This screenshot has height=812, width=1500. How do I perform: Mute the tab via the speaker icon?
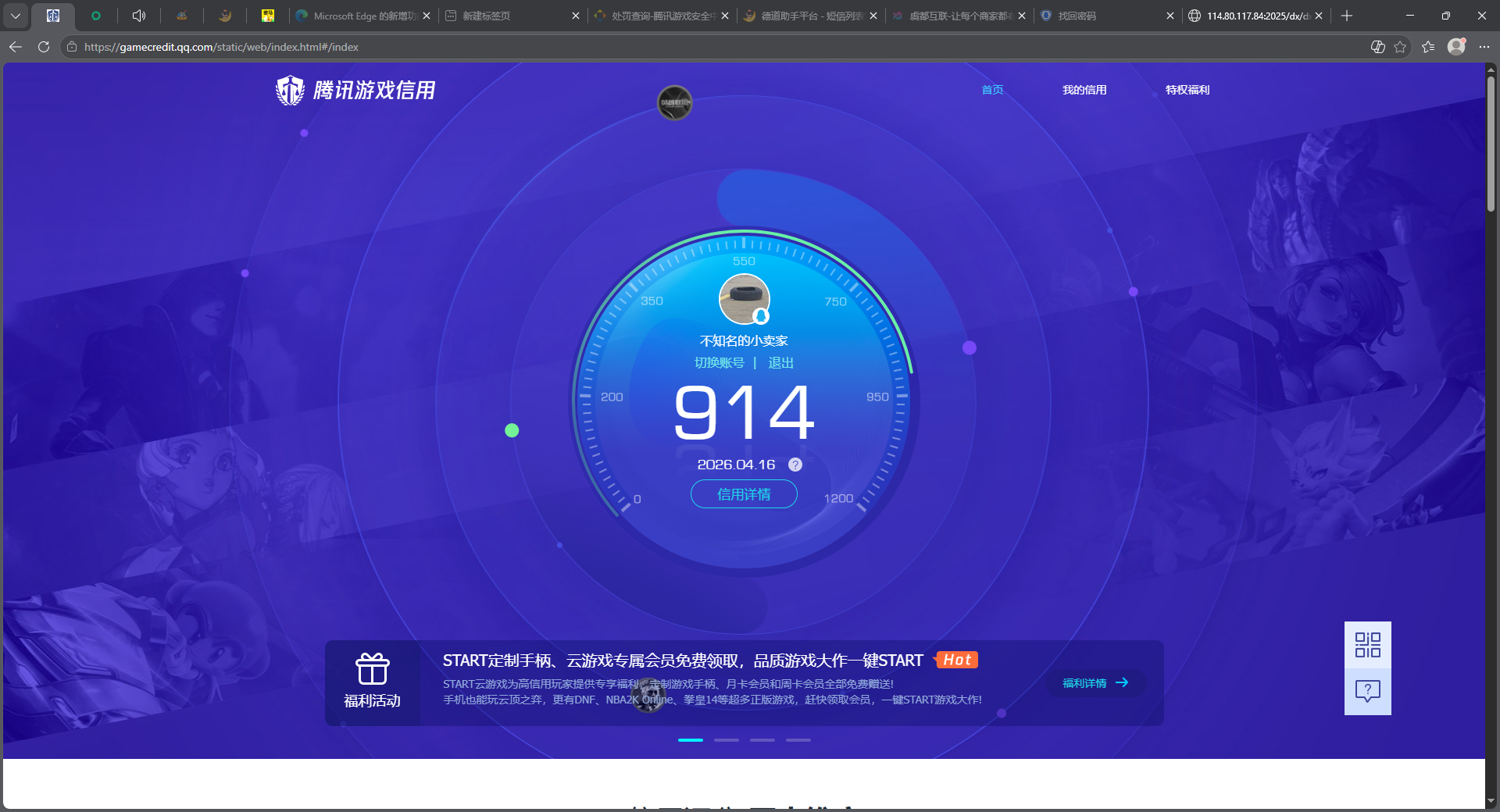tap(138, 15)
